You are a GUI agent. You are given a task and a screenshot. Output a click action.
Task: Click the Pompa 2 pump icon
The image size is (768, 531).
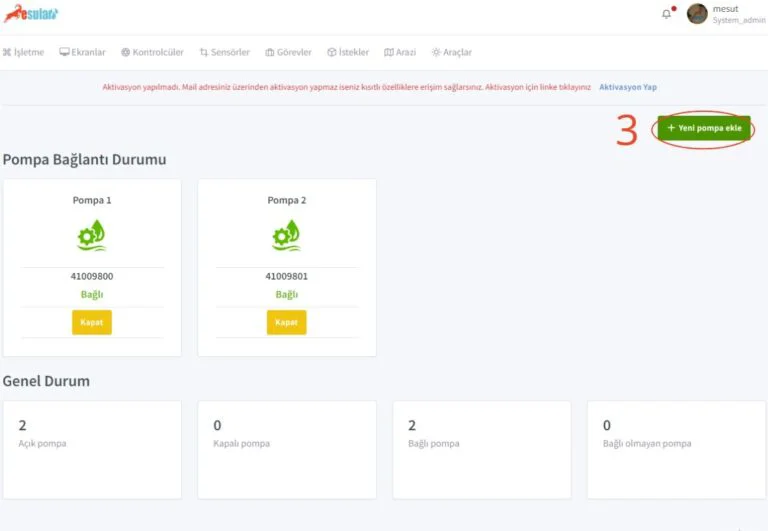click(287, 235)
